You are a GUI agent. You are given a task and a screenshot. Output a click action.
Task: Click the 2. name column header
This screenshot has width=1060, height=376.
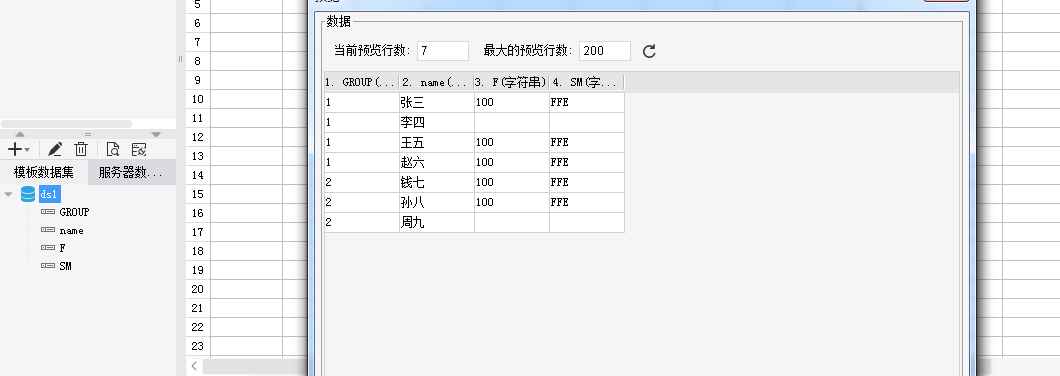pos(437,83)
